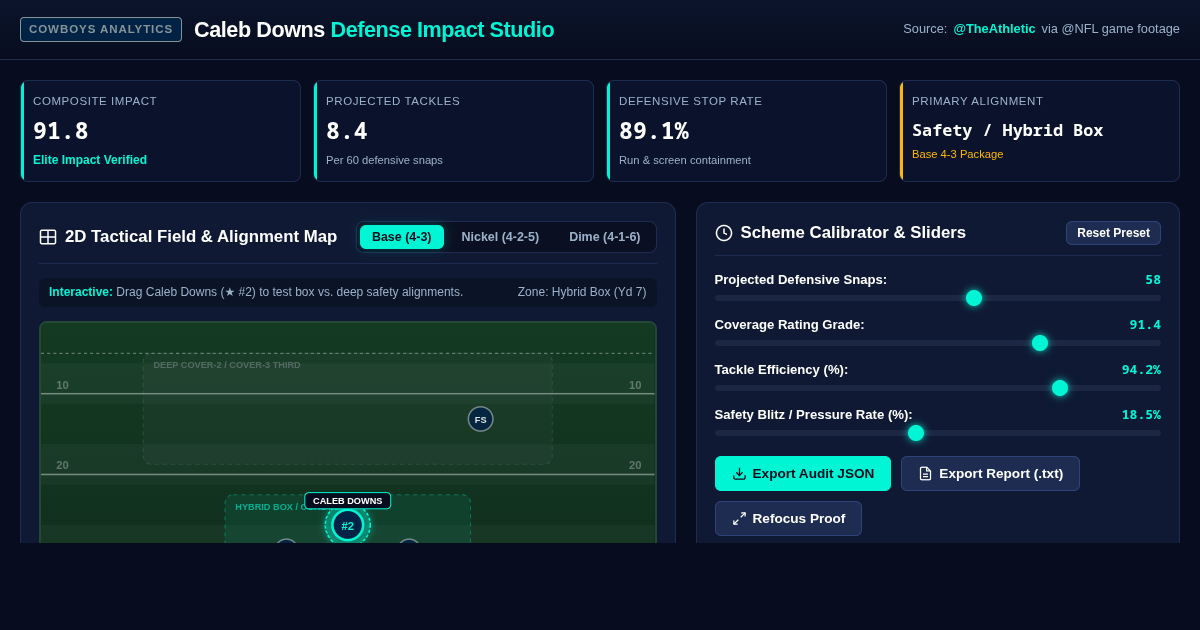Click the Composite Impact card
The height and width of the screenshot is (630, 1200).
click(161, 131)
